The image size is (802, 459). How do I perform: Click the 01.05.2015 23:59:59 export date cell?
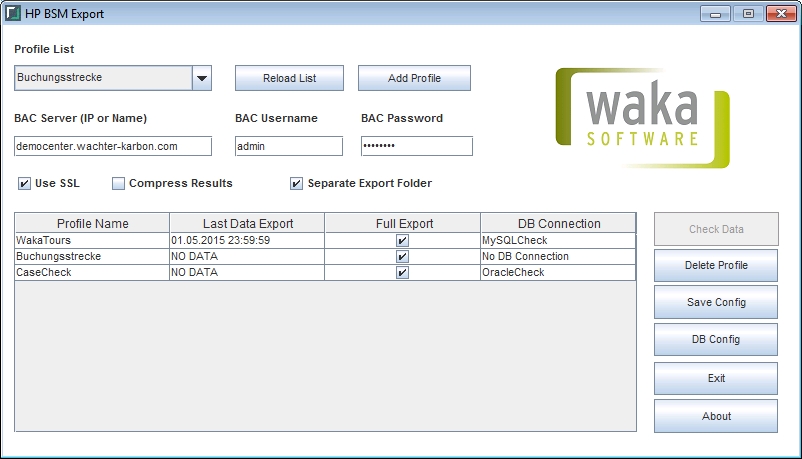click(247, 241)
